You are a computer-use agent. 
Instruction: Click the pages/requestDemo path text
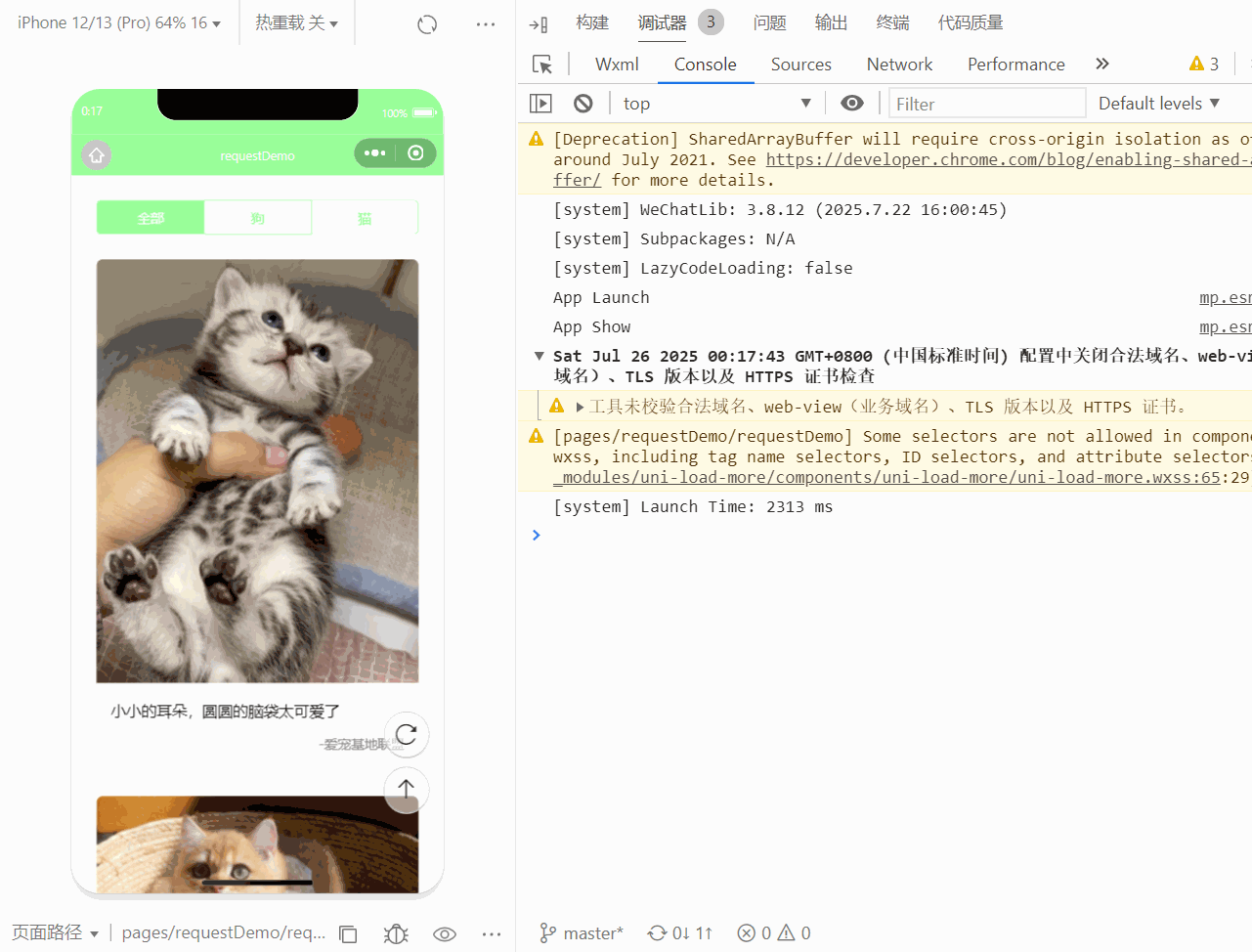click(224, 932)
